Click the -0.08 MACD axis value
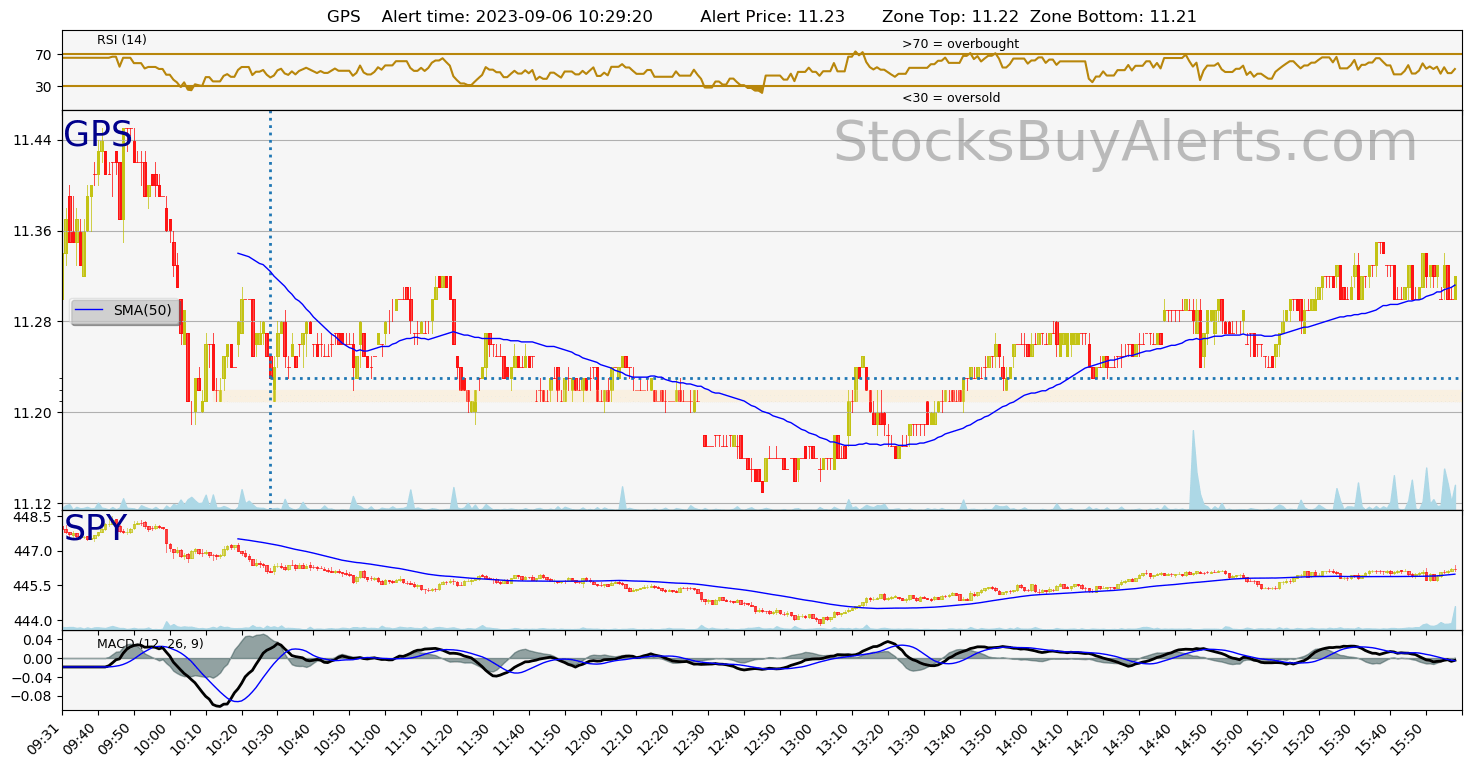The height and width of the screenshot is (768, 1476). (33, 696)
